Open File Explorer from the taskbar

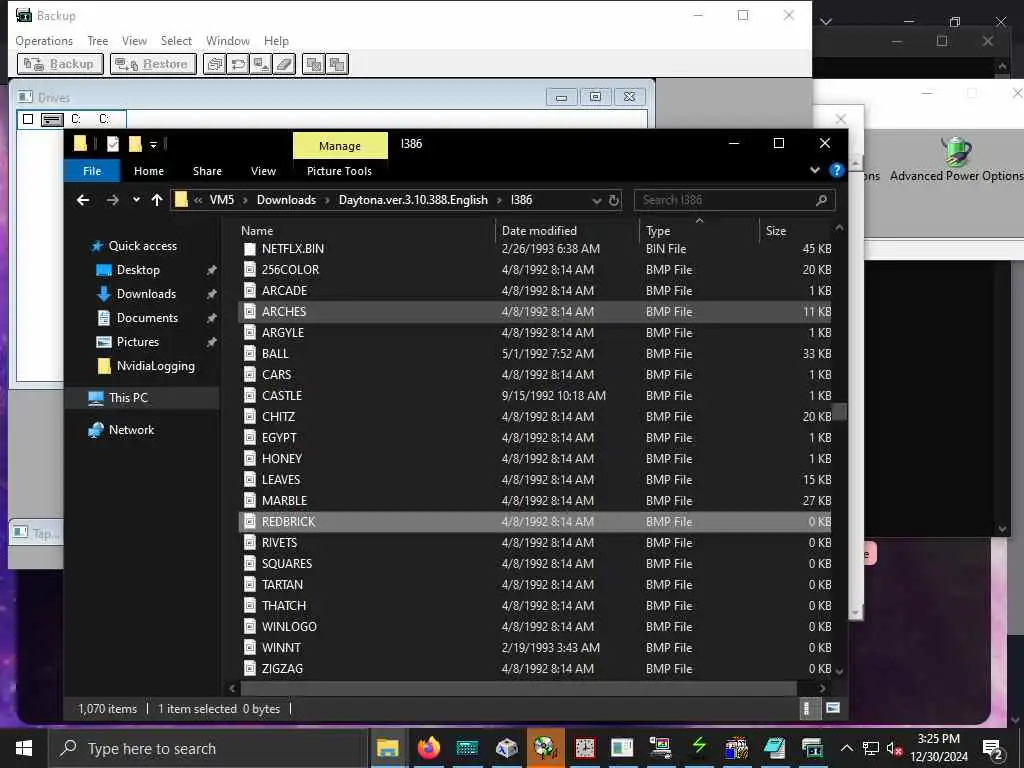pos(388,748)
